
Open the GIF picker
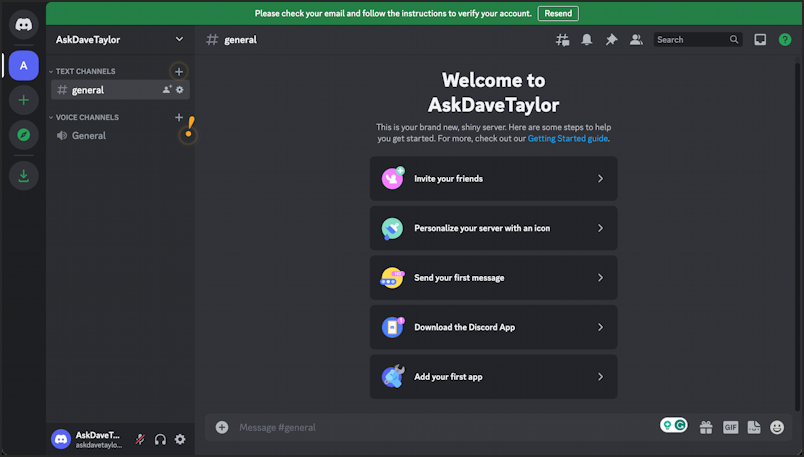[x=730, y=427]
